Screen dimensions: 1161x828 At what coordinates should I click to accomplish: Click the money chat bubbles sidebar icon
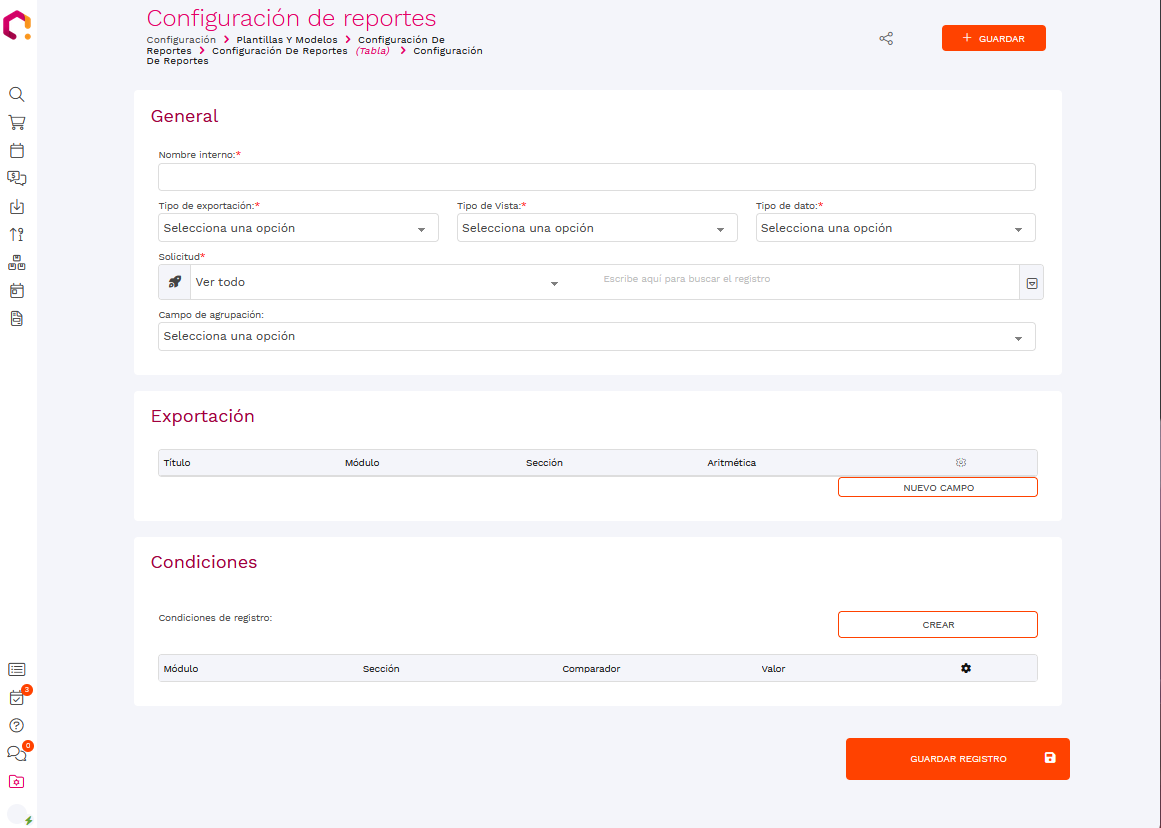click(16, 179)
